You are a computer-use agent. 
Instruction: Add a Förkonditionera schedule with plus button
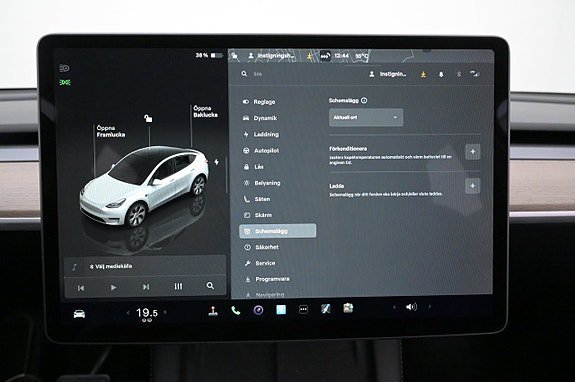tap(473, 152)
